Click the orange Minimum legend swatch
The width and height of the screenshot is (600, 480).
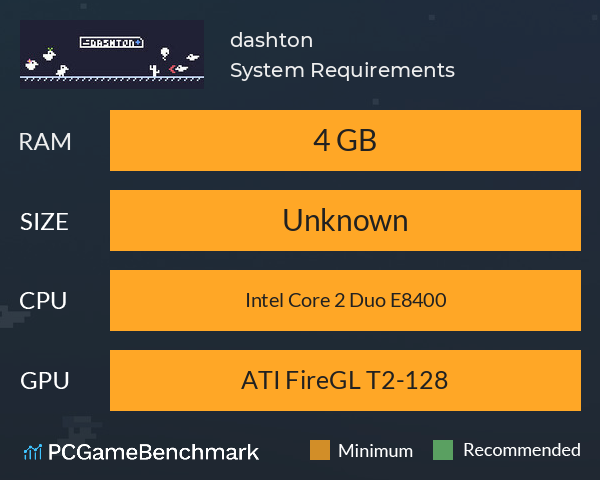click(x=320, y=450)
